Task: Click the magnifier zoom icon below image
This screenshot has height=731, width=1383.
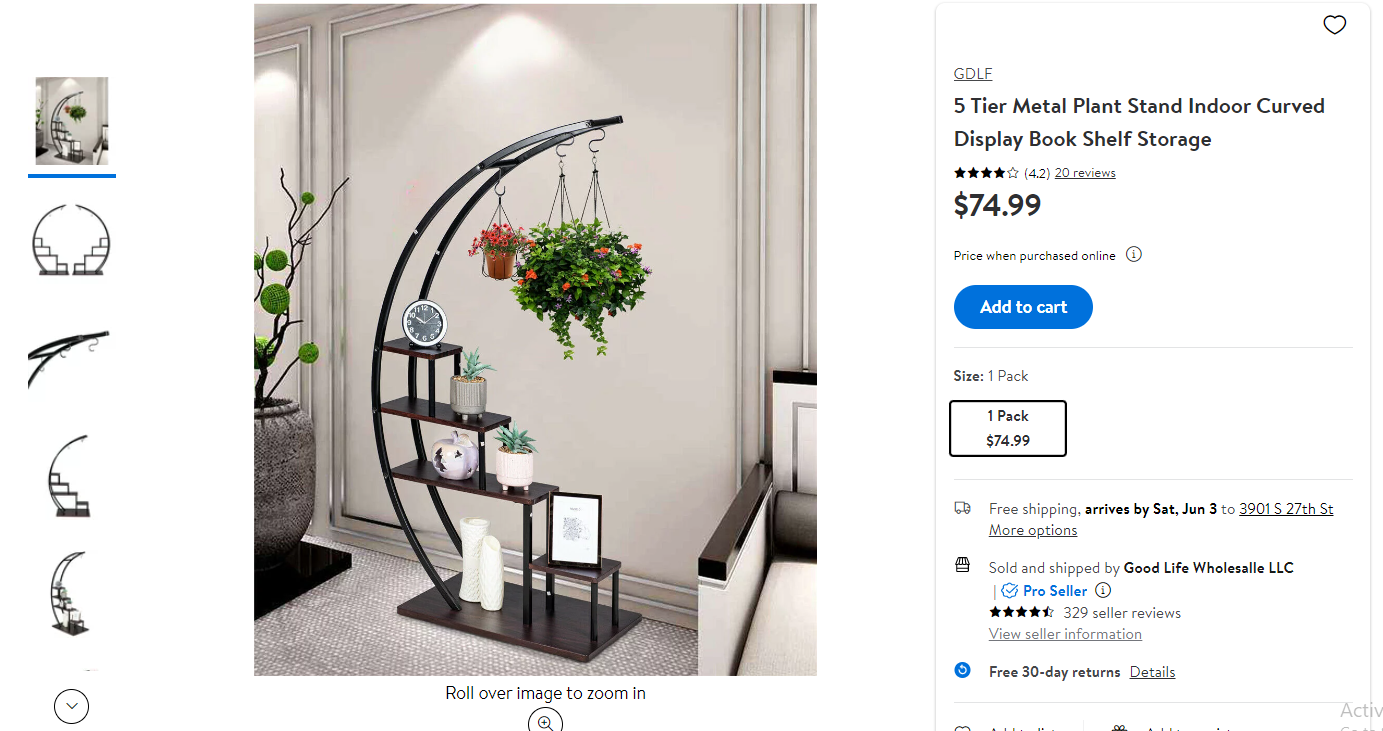Action: coord(545,721)
